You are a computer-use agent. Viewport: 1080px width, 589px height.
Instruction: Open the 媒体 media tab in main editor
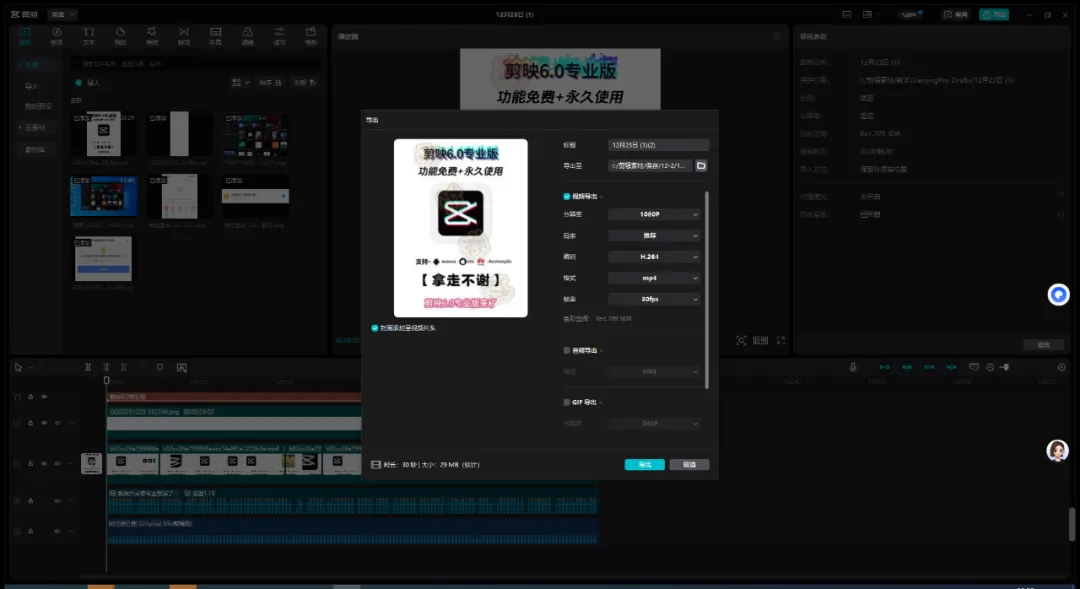(25, 36)
